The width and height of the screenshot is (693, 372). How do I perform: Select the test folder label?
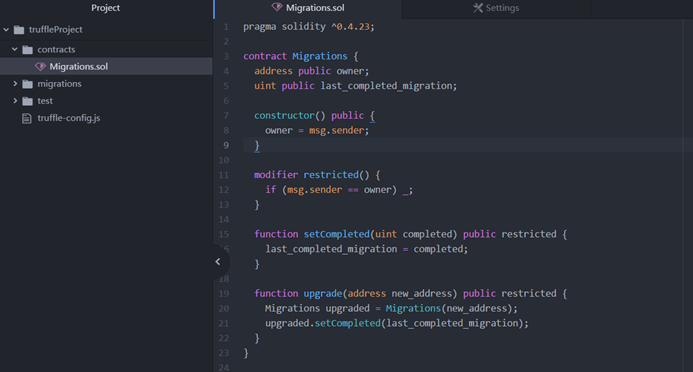click(45, 101)
